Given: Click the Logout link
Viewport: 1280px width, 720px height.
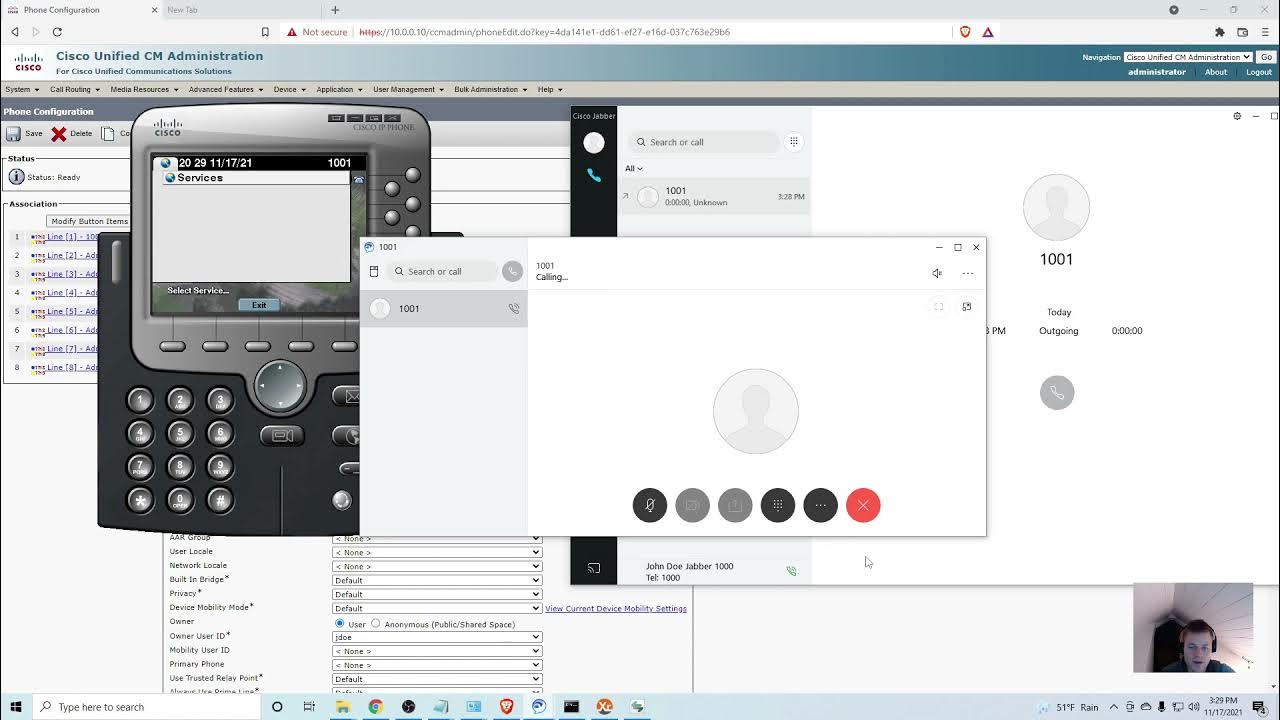Looking at the screenshot, I should point(1259,72).
